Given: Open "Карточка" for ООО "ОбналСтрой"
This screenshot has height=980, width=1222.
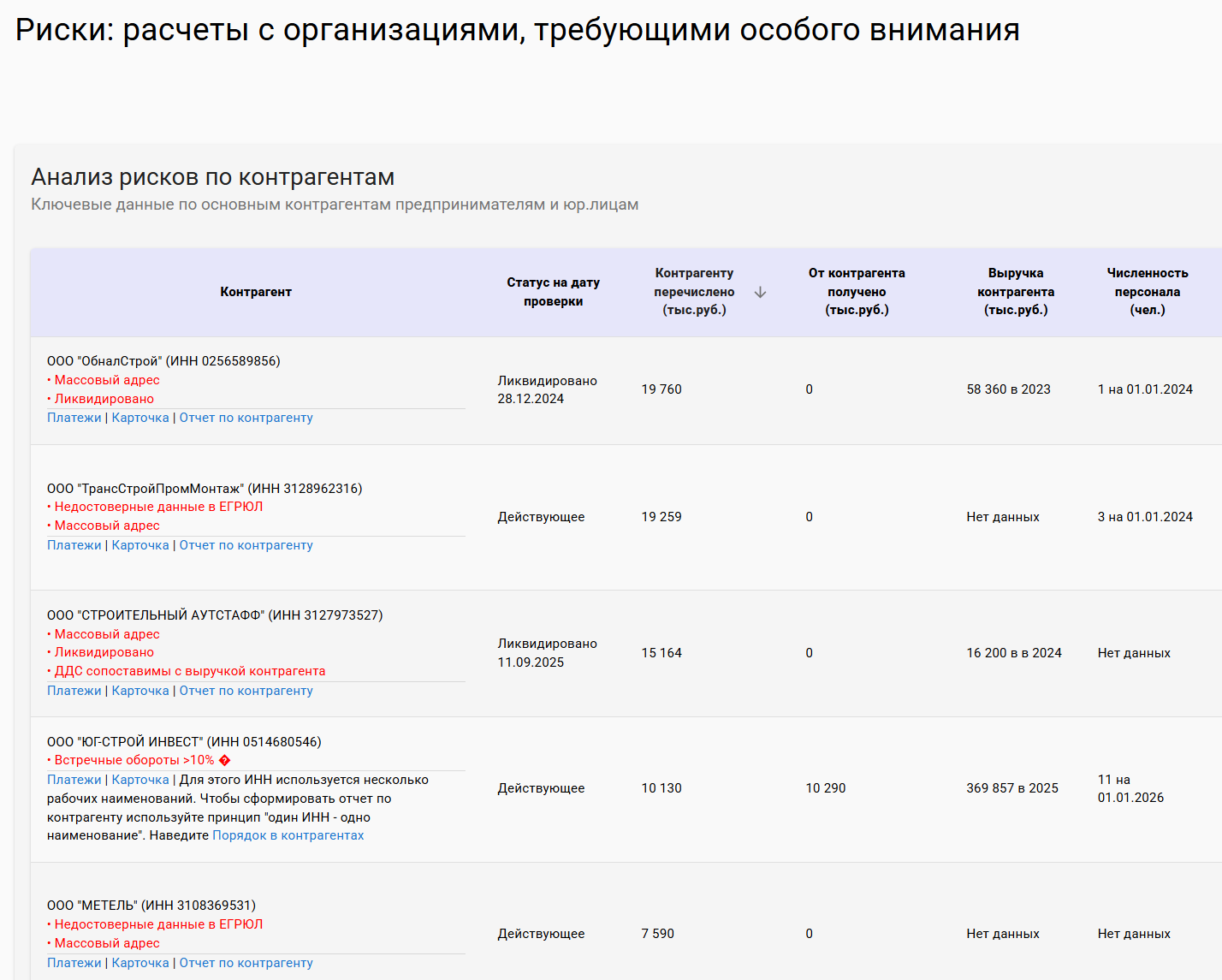Looking at the screenshot, I should 139,417.
